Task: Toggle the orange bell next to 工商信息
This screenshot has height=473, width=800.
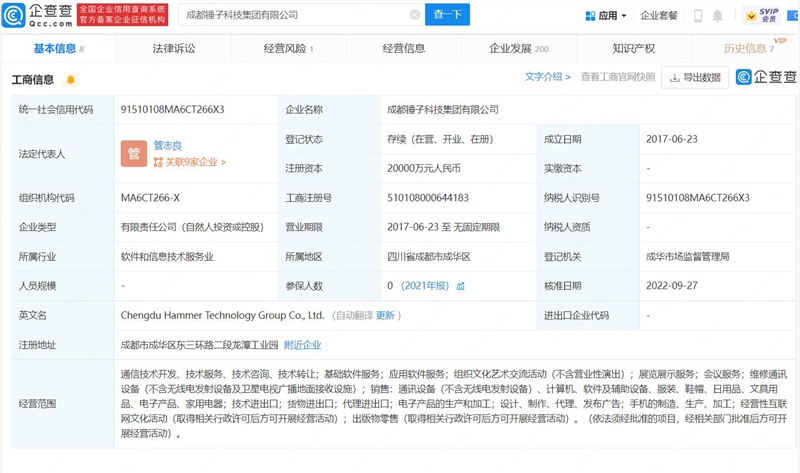Action: [70, 80]
